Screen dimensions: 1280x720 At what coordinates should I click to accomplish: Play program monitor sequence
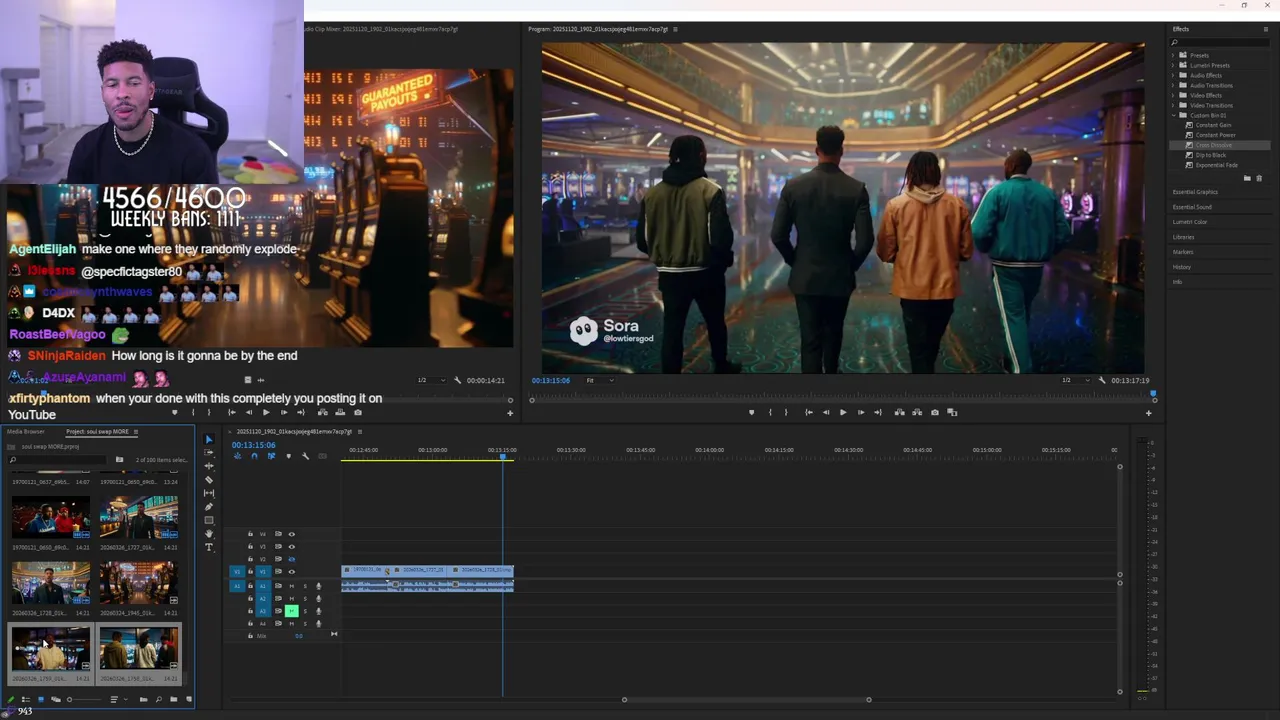tap(843, 412)
